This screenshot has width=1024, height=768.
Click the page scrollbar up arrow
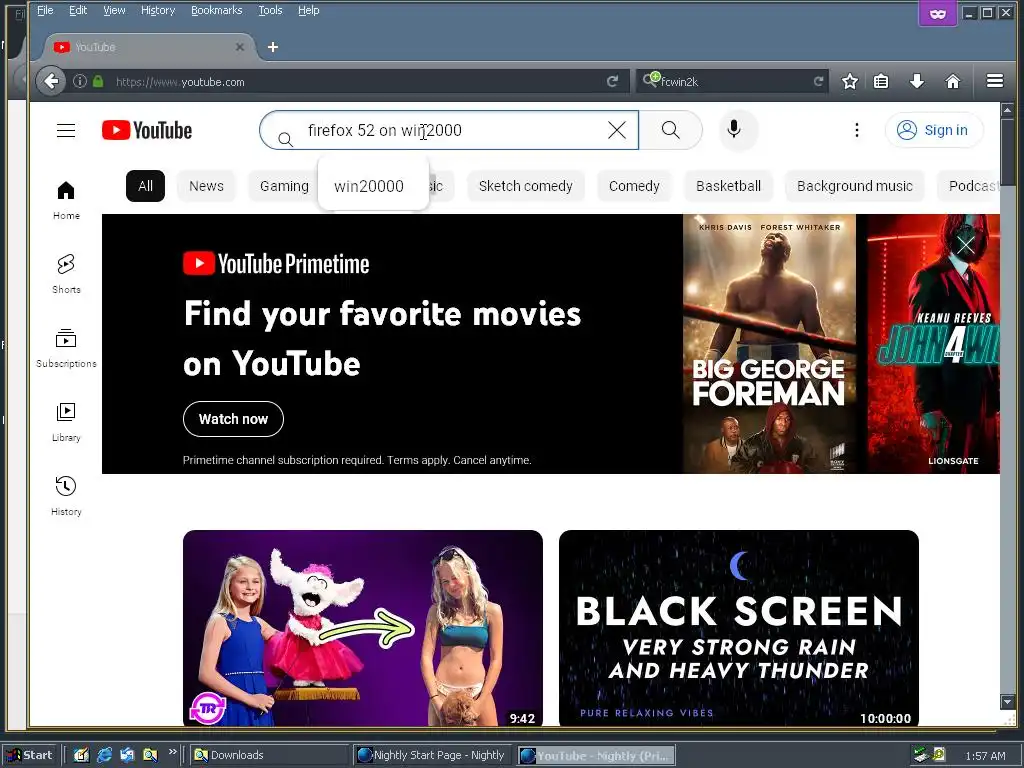[1007, 110]
